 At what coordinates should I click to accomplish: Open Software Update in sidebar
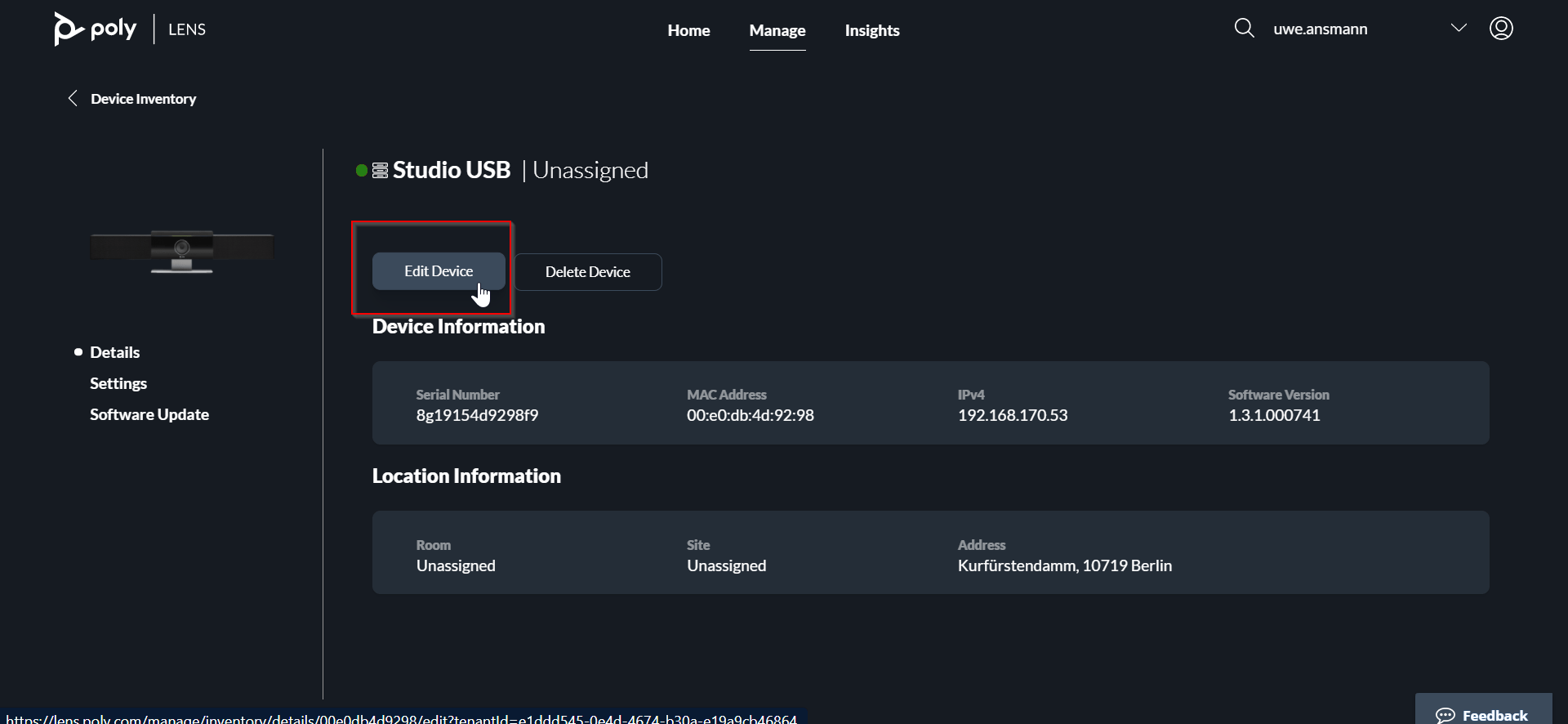point(149,414)
